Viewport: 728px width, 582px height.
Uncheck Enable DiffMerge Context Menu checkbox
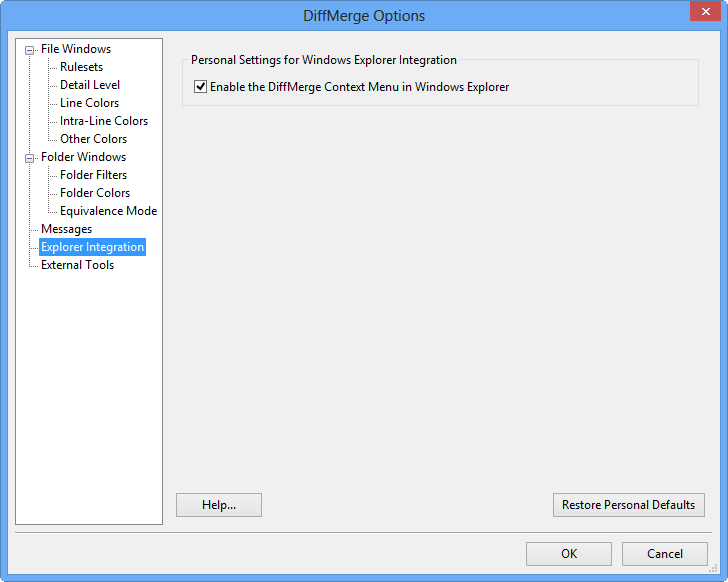(201, 87)
